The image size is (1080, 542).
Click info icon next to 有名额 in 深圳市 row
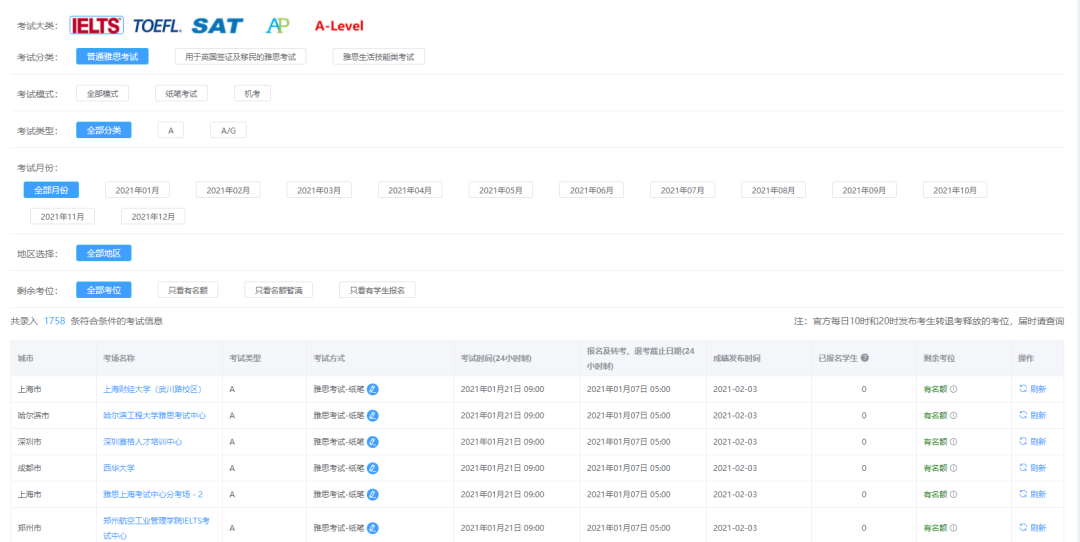[954, 441]
